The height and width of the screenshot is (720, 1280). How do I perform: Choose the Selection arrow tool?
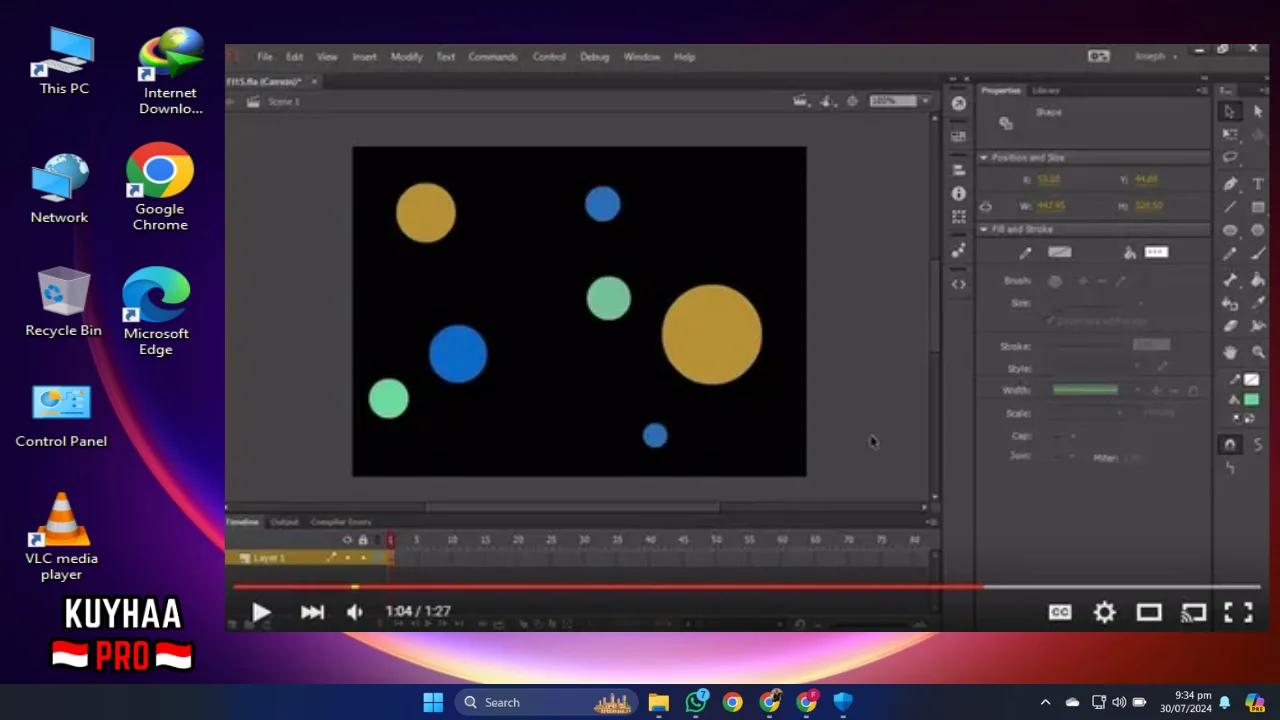1230,112
